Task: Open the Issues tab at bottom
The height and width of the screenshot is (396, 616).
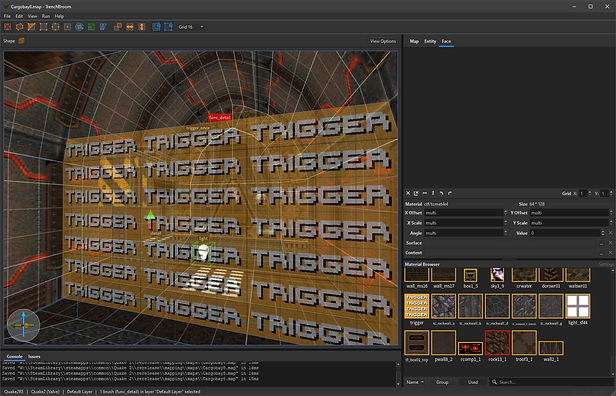Action: coord(34,356)
